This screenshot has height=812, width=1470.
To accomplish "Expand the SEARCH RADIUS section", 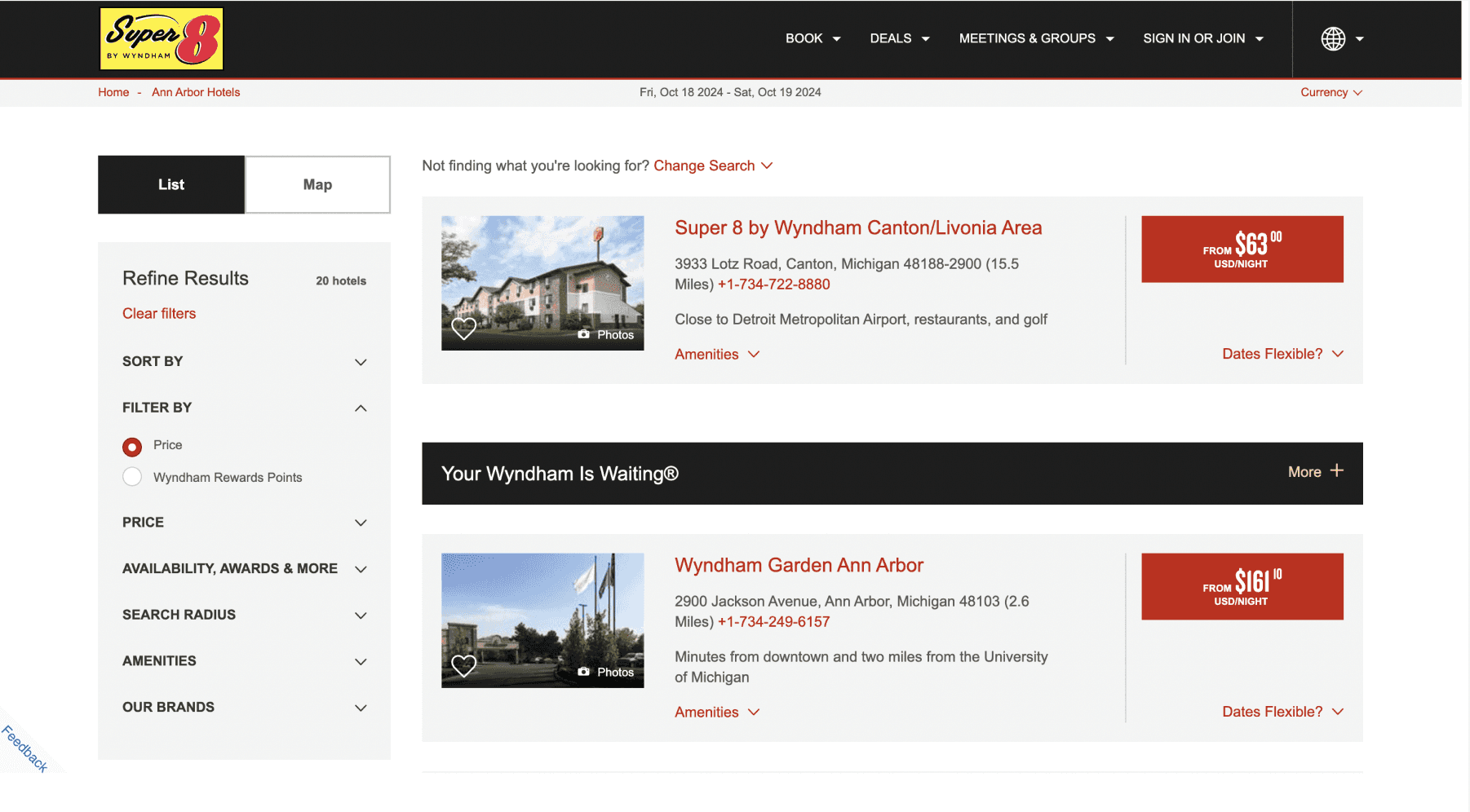I will [x=245, y=615].
